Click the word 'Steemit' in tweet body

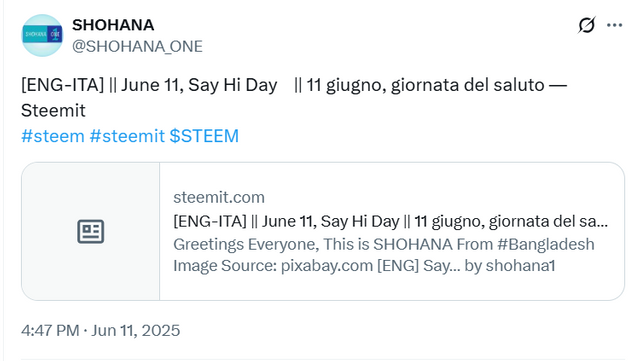click(x=53, y=111)
